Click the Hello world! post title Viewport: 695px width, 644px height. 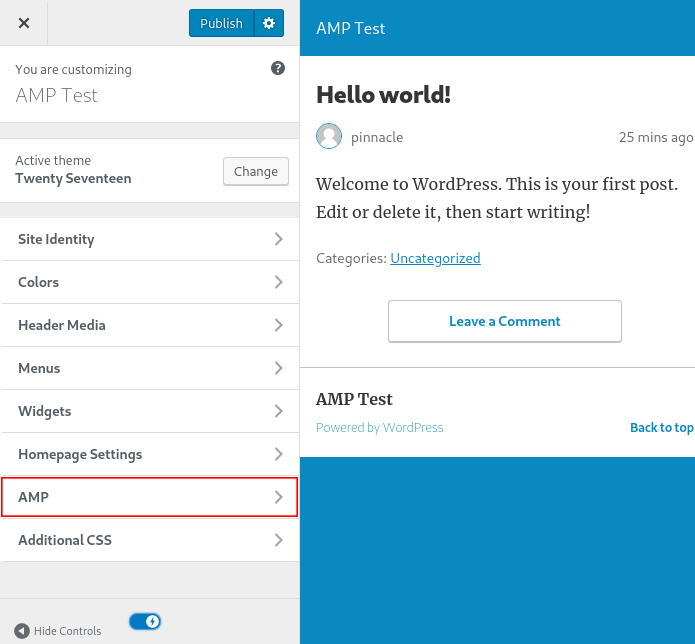[x=383, y=95]
